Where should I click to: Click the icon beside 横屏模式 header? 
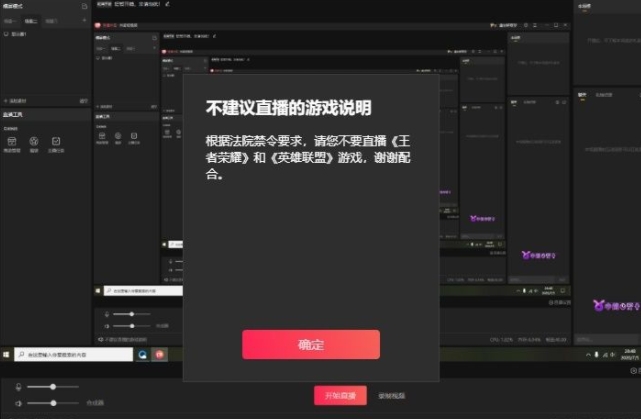tap(84, 6)
